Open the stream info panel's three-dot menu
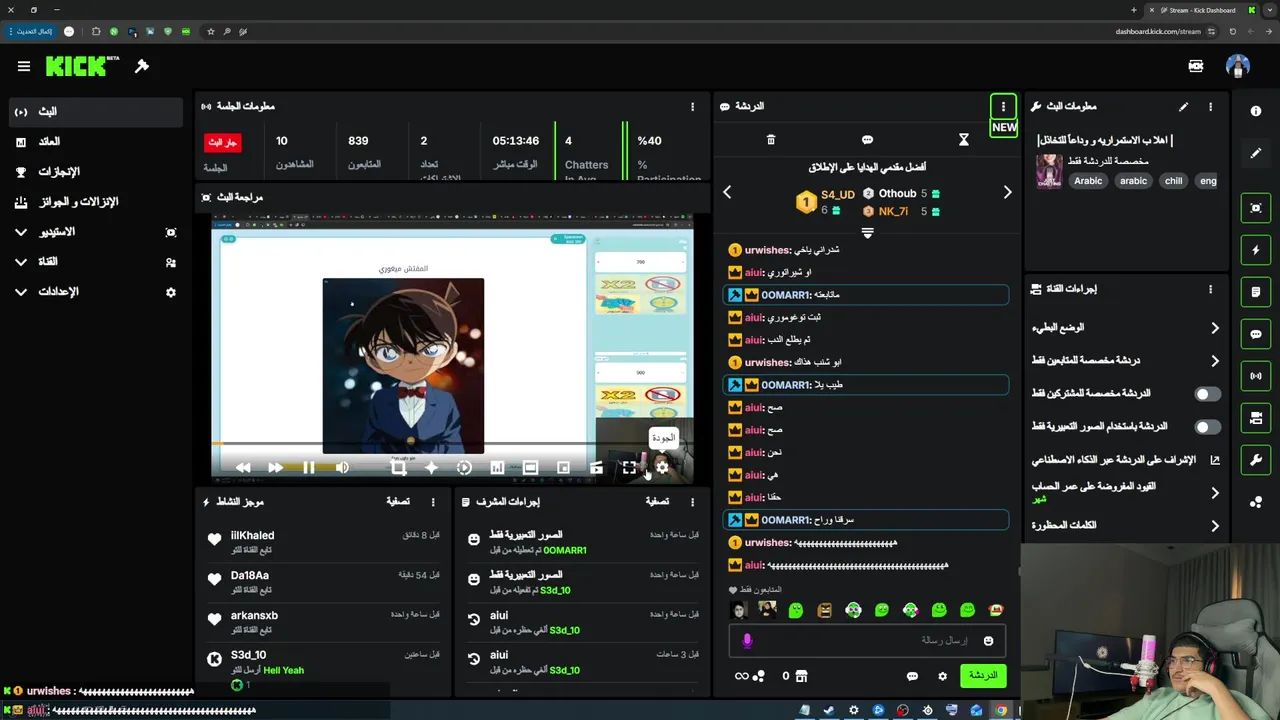The width and height of the screenshot is (1280, 720). tap(1210, 106)
